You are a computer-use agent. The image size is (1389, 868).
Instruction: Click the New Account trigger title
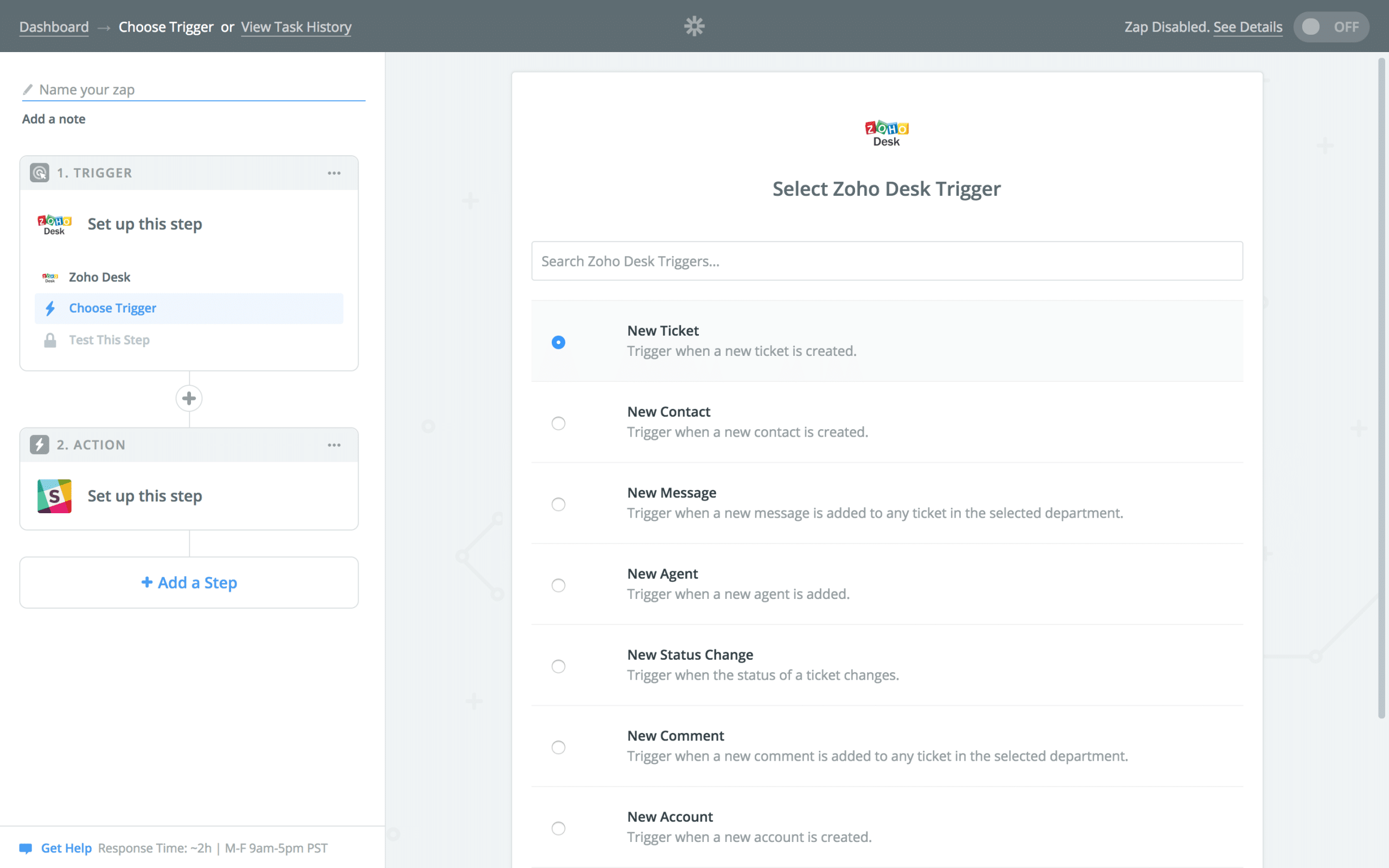point(670,817)
